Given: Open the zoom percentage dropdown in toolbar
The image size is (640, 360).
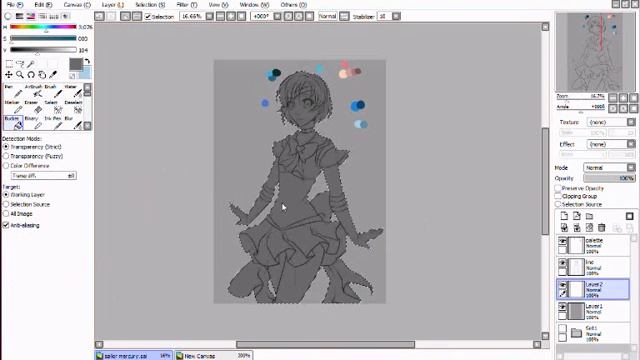Looking at the screenshot, I should (209, 16).
